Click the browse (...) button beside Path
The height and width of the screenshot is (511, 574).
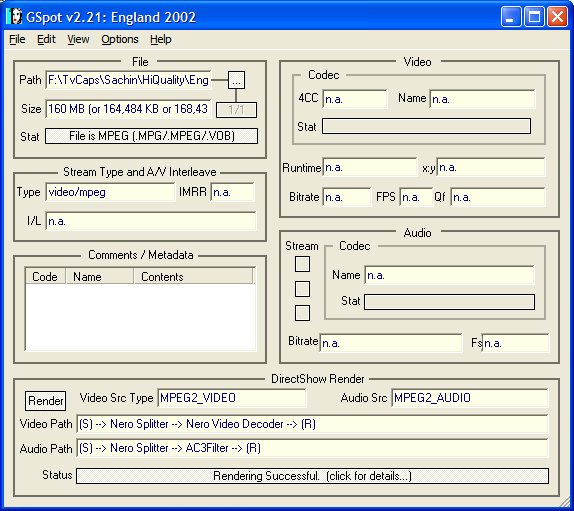236,80
